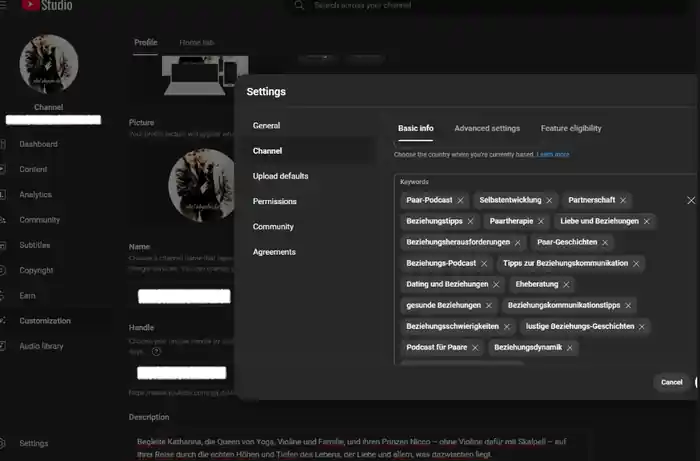Click the channel Name input field
Screen dimensions: 700x461
(x=184, y=296)
